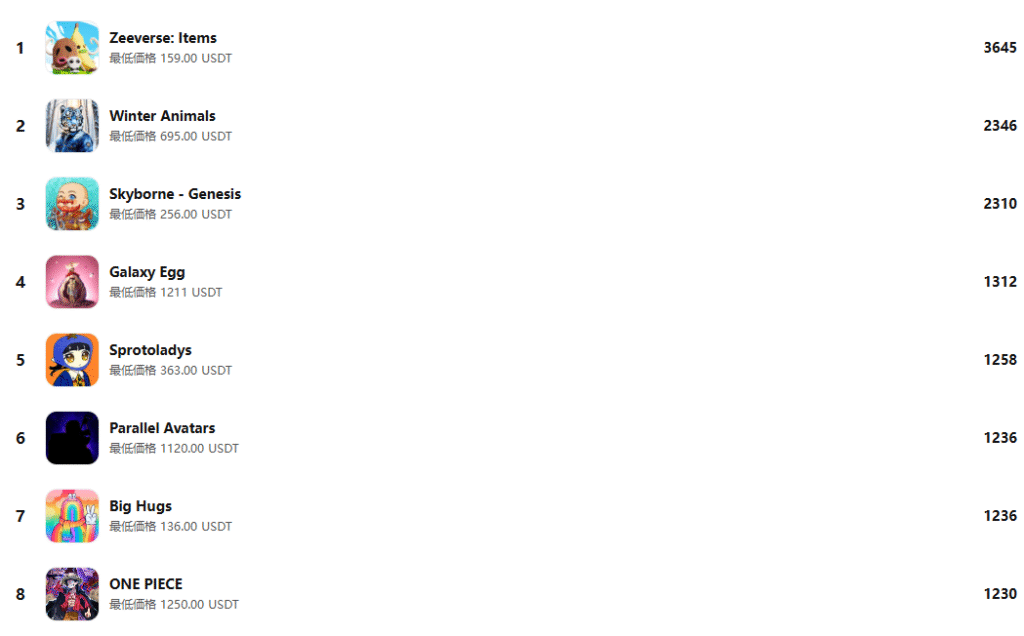Click rank number 6 in the list
This screenshot has height=636, width=1024.
[20, 438]
